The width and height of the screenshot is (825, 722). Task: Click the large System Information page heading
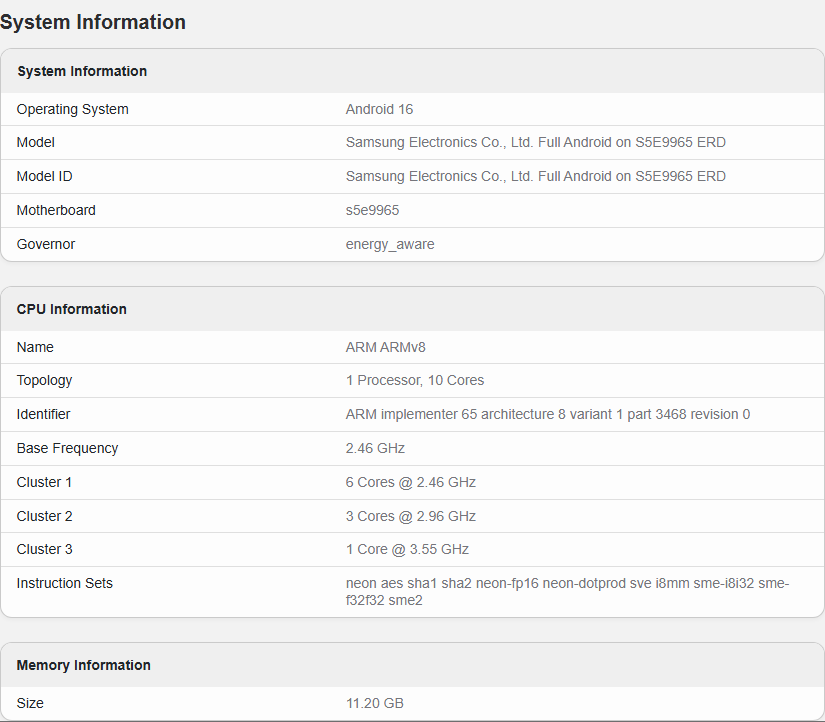coord(93,22)
